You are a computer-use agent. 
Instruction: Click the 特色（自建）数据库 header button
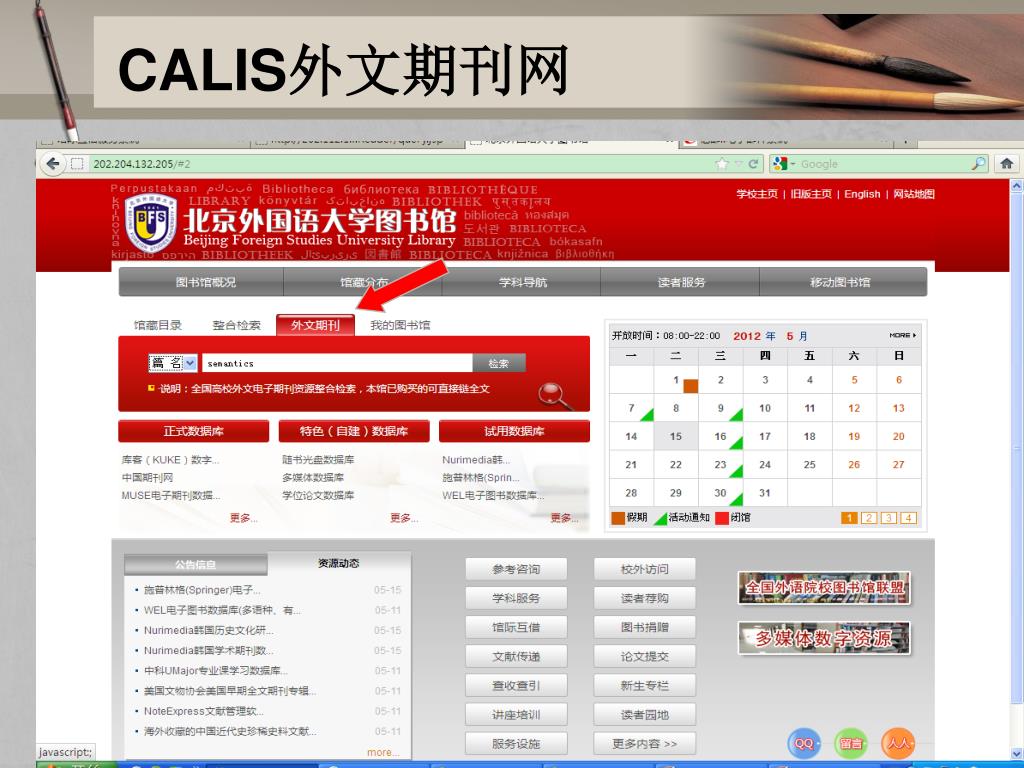[x=354, y=431]
